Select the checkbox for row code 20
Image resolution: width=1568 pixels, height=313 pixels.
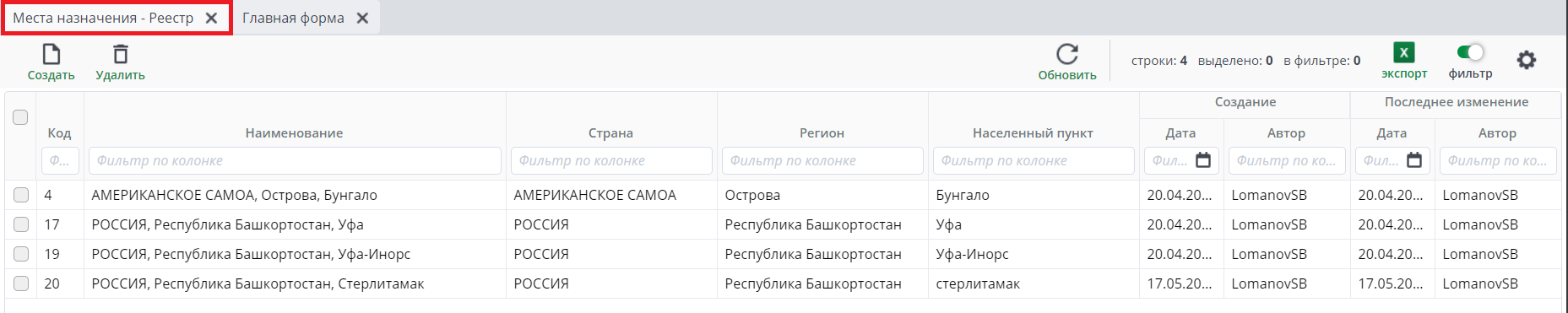pyautogui.click(x=21, y=283)
